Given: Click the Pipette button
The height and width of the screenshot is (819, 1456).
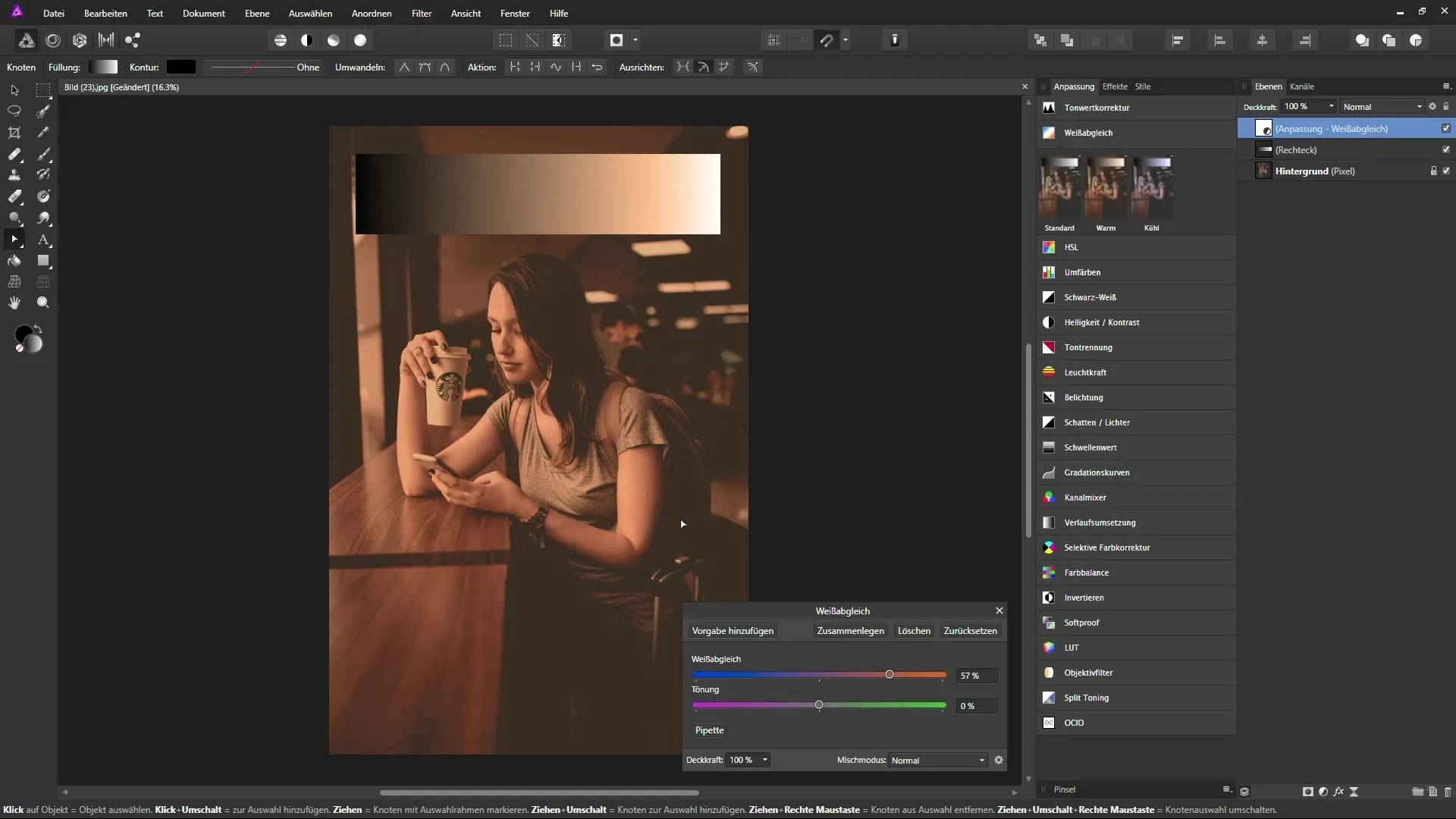Looking at the screenshot, I should pos(709,730).
